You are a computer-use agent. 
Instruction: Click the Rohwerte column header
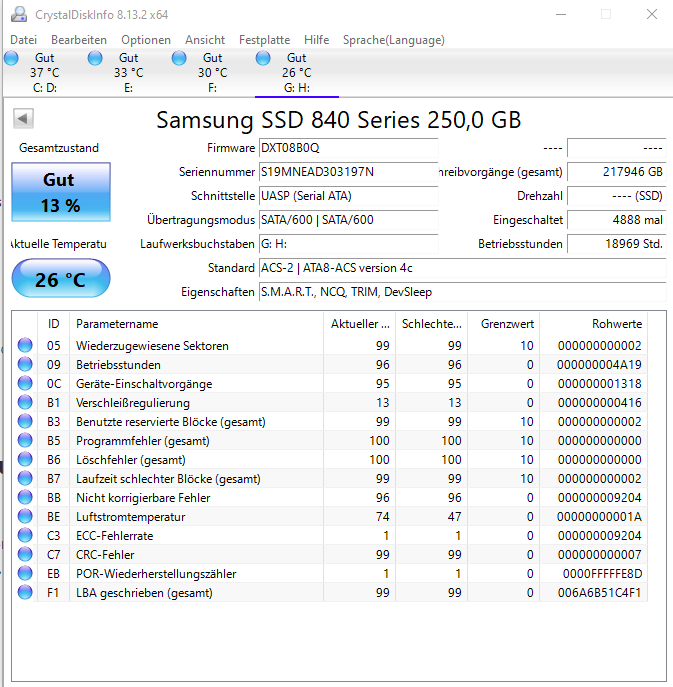pos(594,324)
